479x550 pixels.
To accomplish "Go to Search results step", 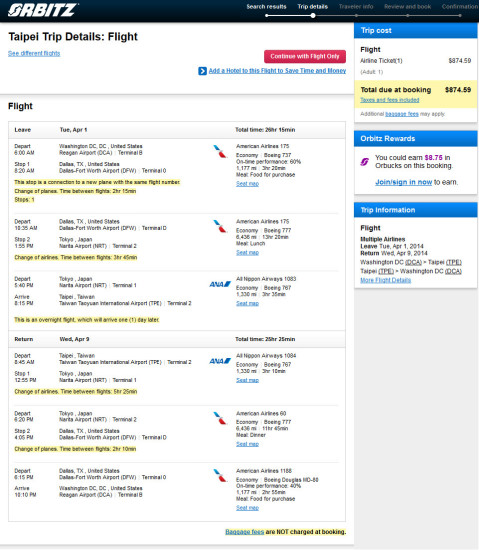I will click(x=266, y=7).
